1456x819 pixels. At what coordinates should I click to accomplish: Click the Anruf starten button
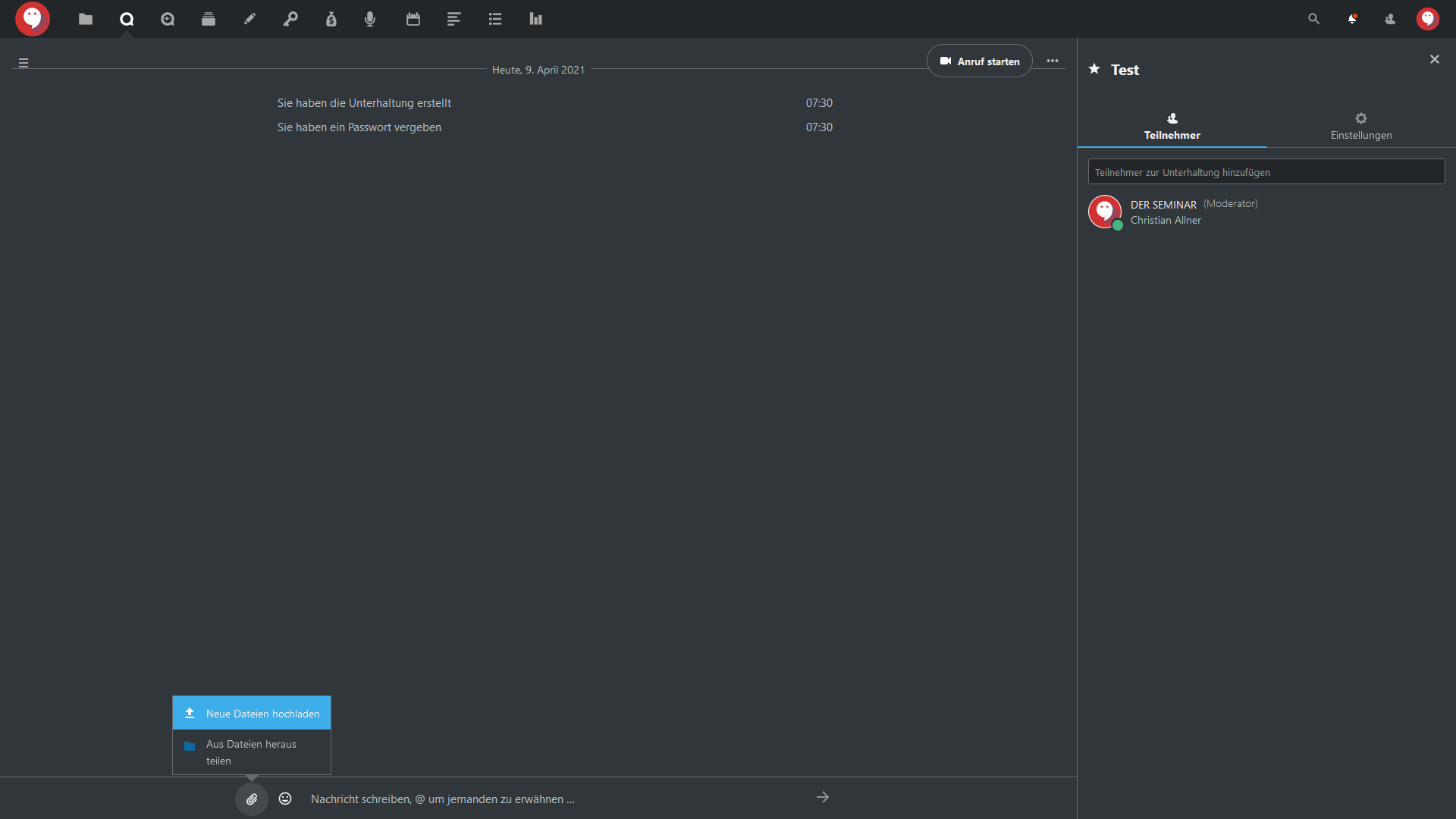point(980,61)
